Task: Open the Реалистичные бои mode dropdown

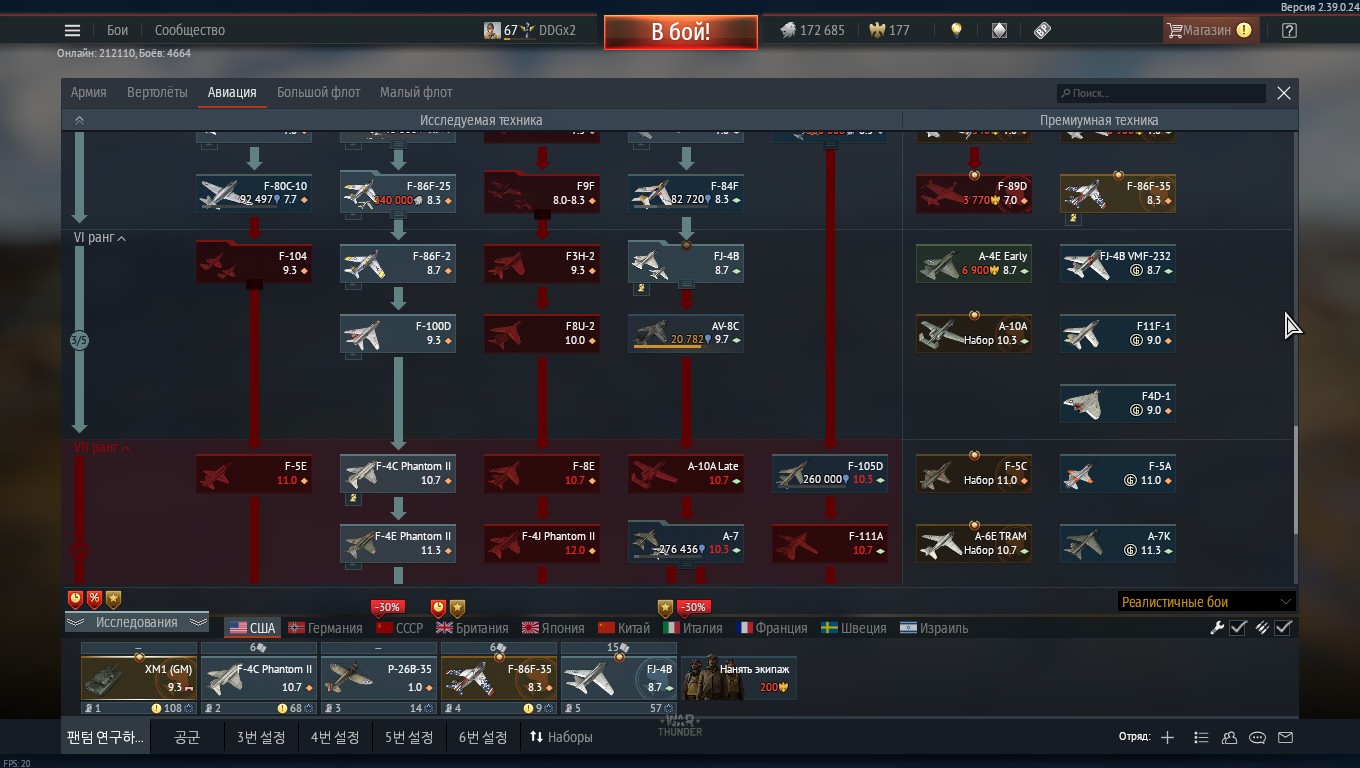Action: 1207,601
